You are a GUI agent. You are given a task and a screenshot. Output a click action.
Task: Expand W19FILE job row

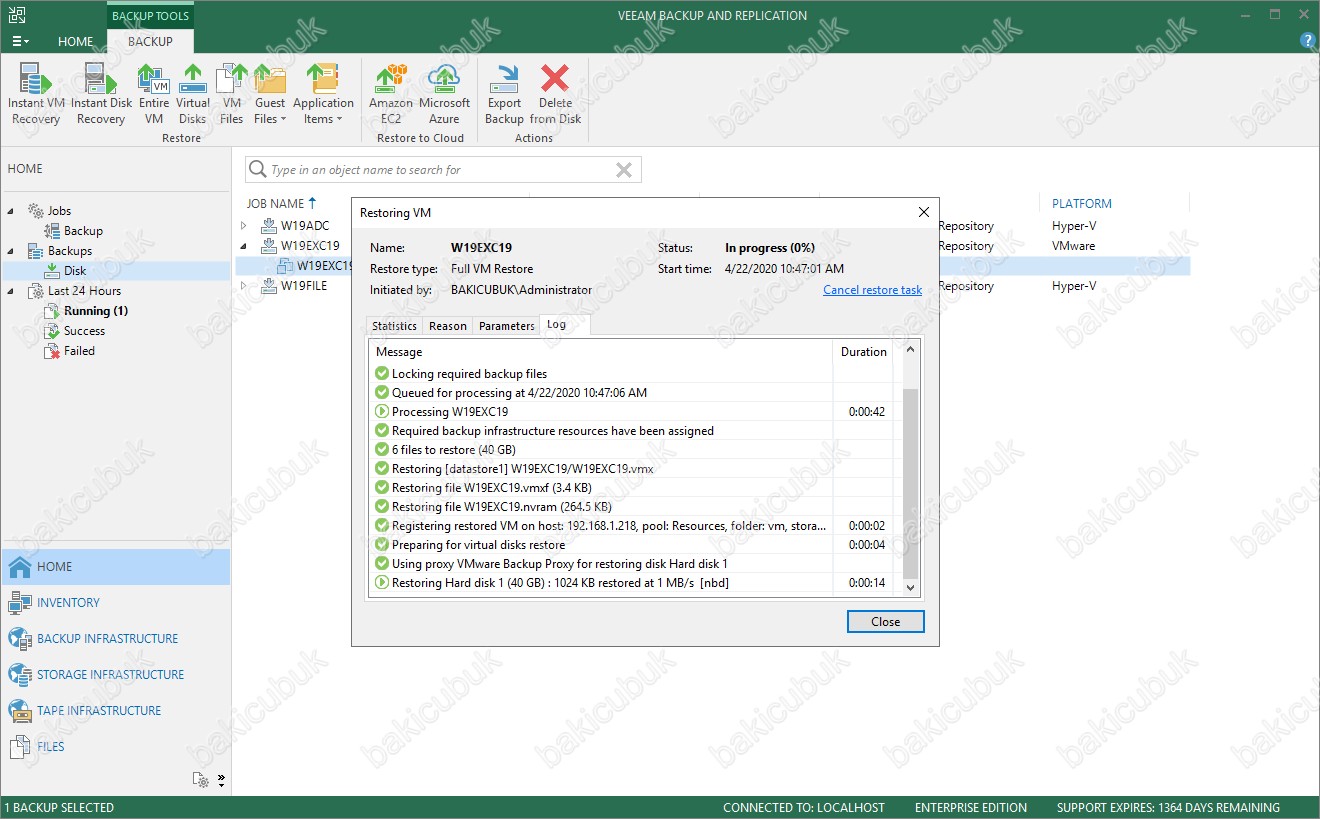(x=243, y=286)
